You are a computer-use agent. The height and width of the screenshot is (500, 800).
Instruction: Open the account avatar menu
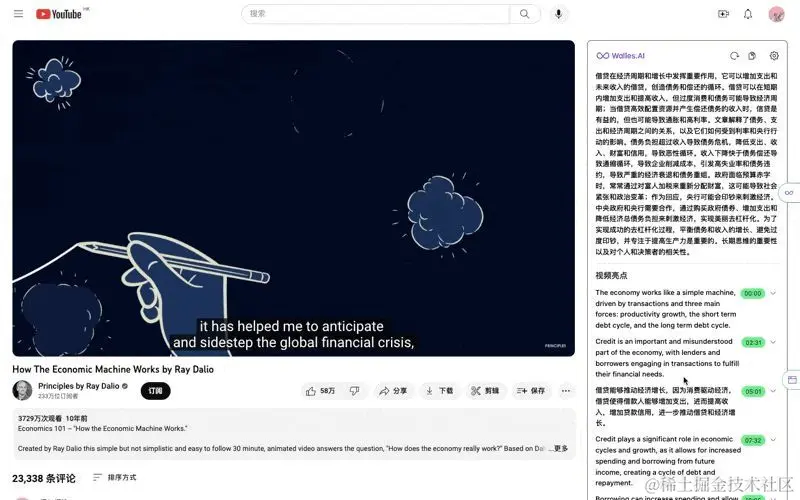(x=777, y=14)
